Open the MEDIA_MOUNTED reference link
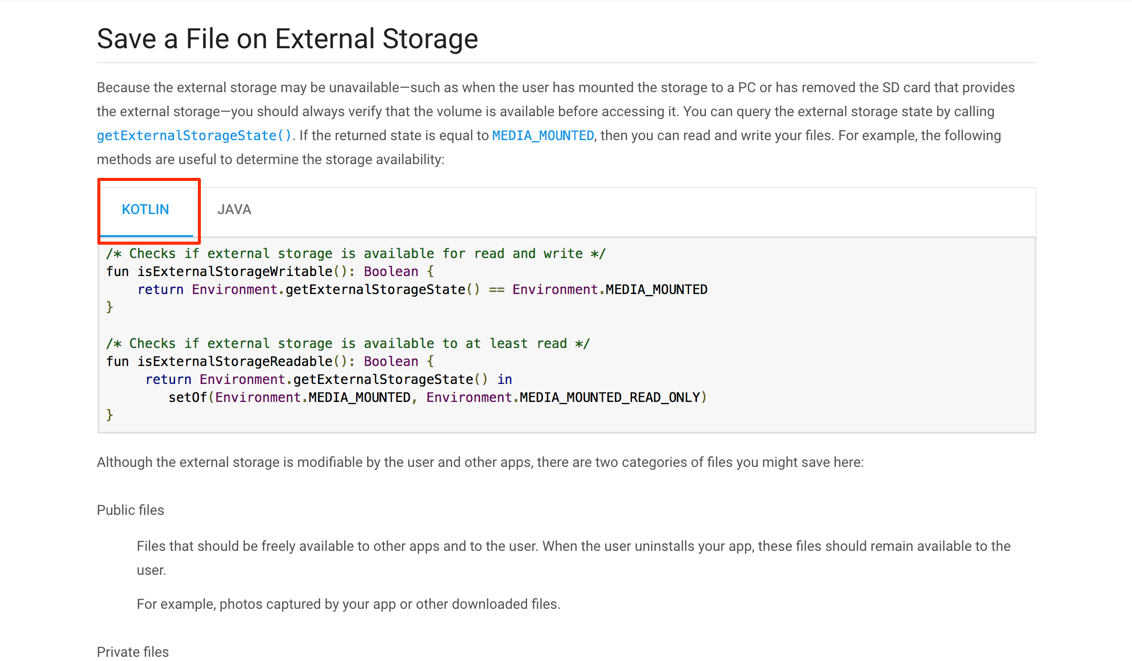The image size is (1132, 661). [543, 136]
